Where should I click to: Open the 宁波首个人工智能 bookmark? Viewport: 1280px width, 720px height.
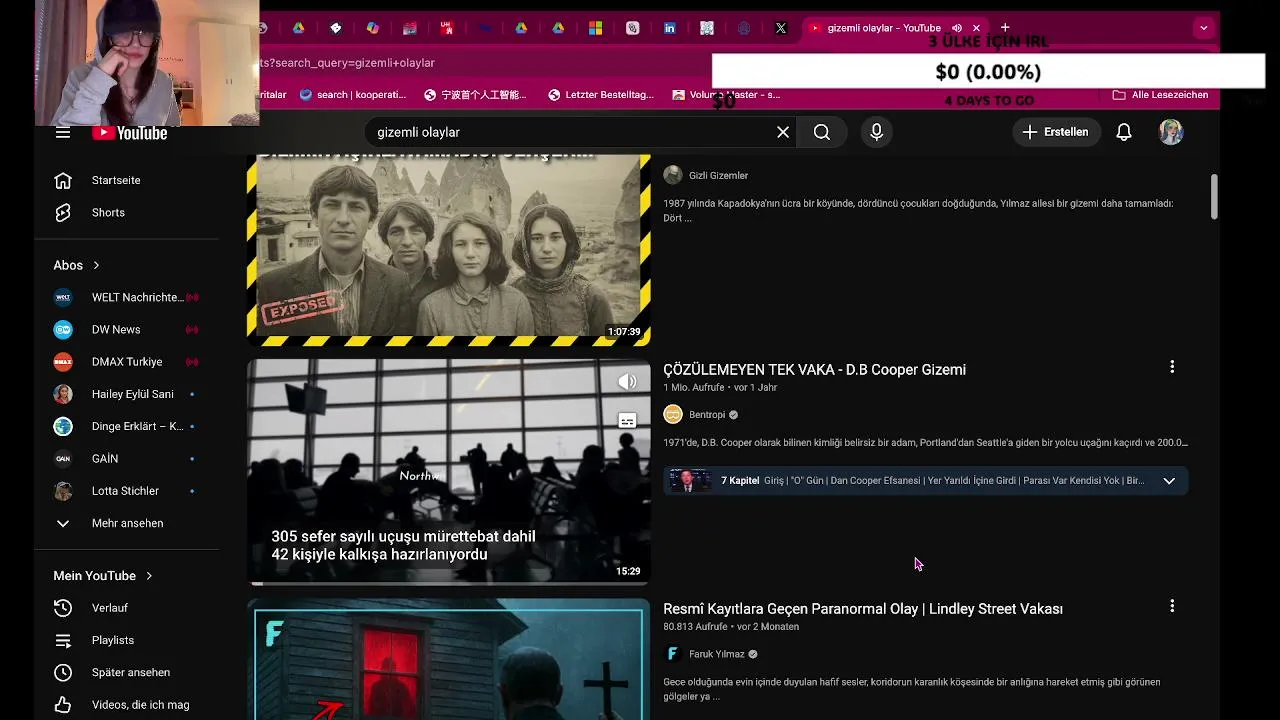click(x=475, y=95)
